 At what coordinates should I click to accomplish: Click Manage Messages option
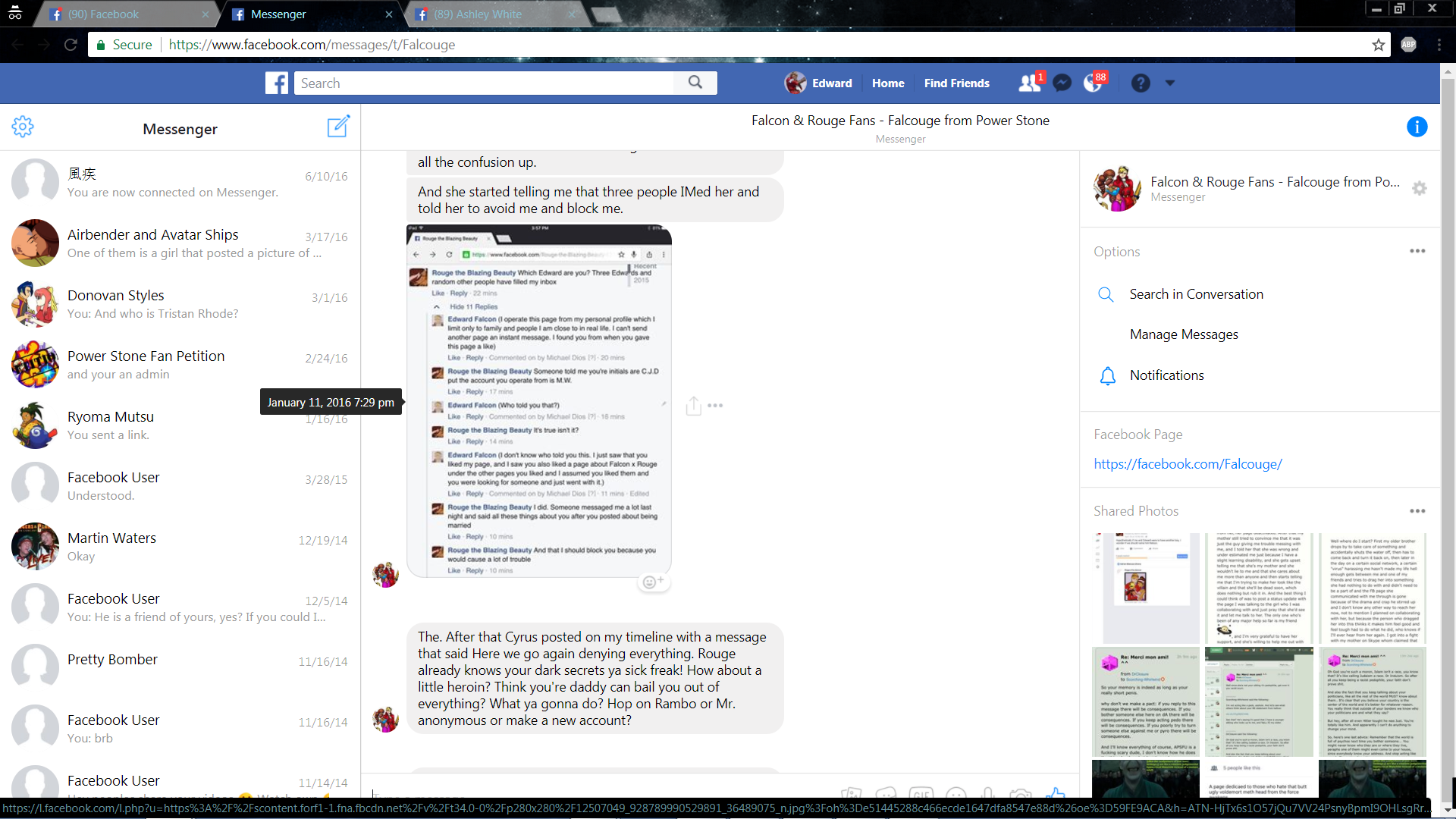pyautogui.click(x=1184, y=334)
